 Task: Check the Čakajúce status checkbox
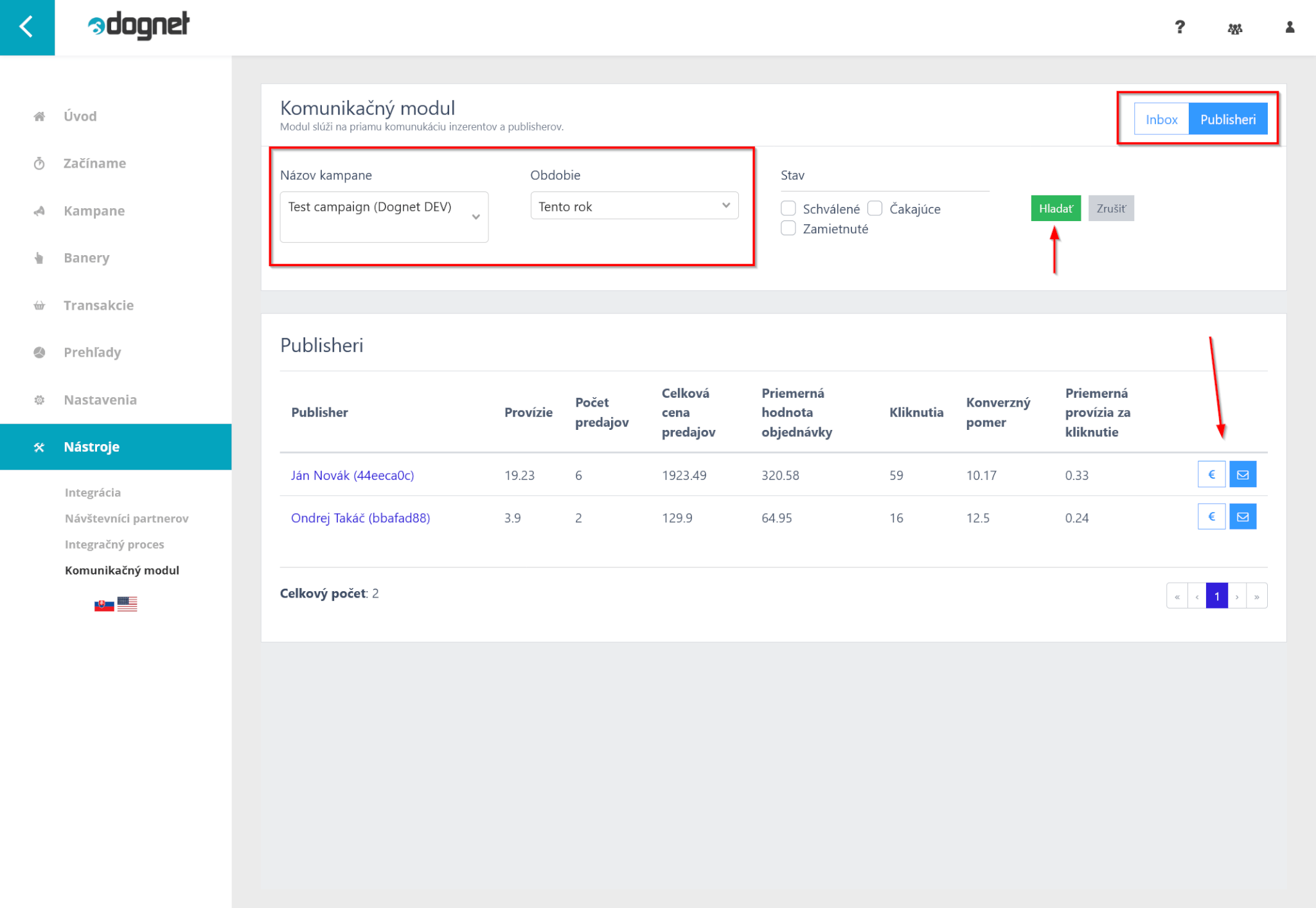coord(875,208)
